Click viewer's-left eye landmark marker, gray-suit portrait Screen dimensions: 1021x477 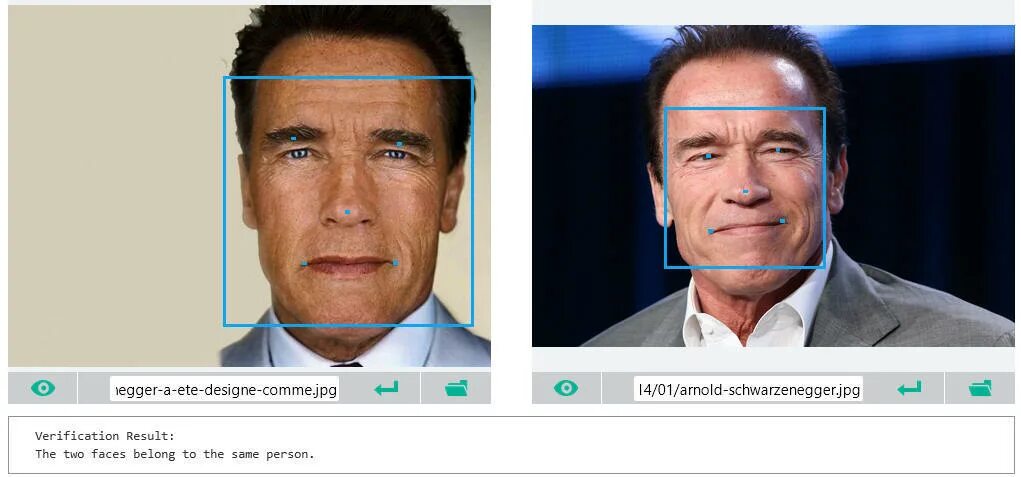[708, 156]
